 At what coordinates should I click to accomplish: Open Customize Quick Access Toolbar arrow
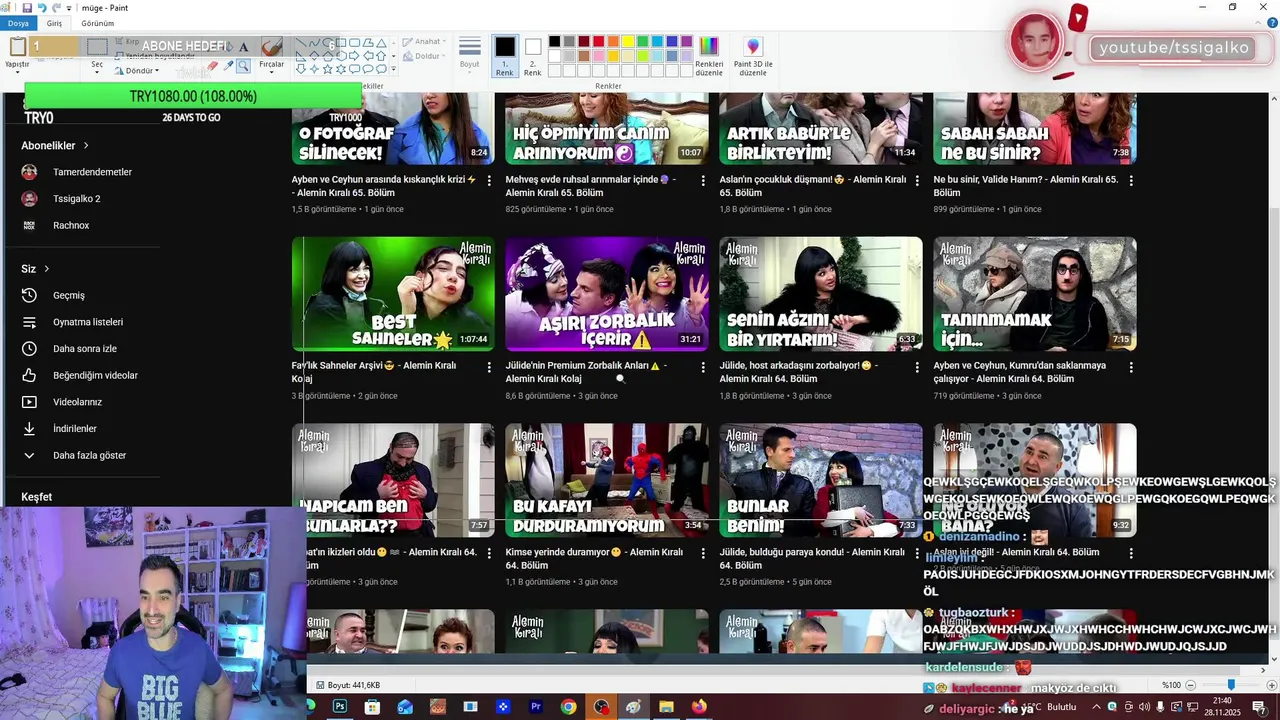69,8
